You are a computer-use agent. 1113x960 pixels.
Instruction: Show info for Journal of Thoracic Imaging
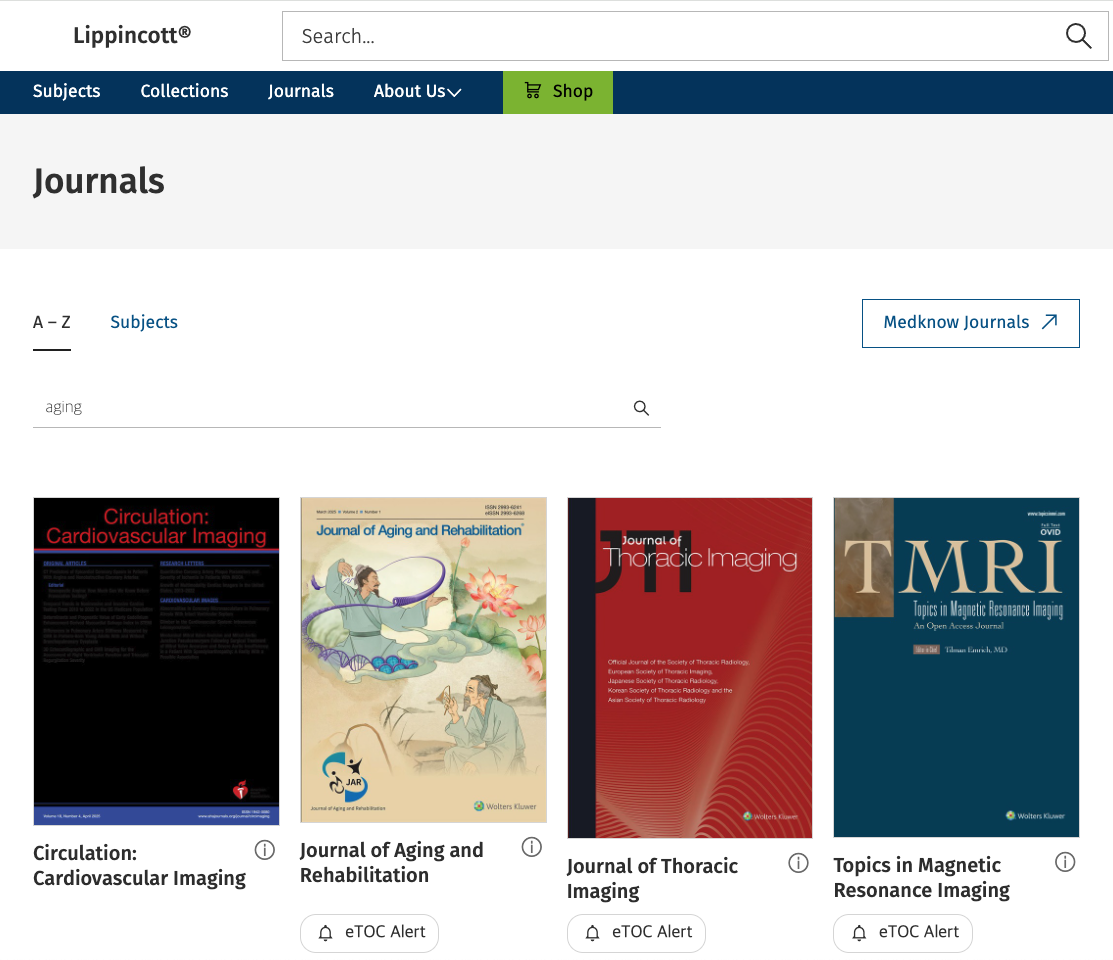click(799, 863)
